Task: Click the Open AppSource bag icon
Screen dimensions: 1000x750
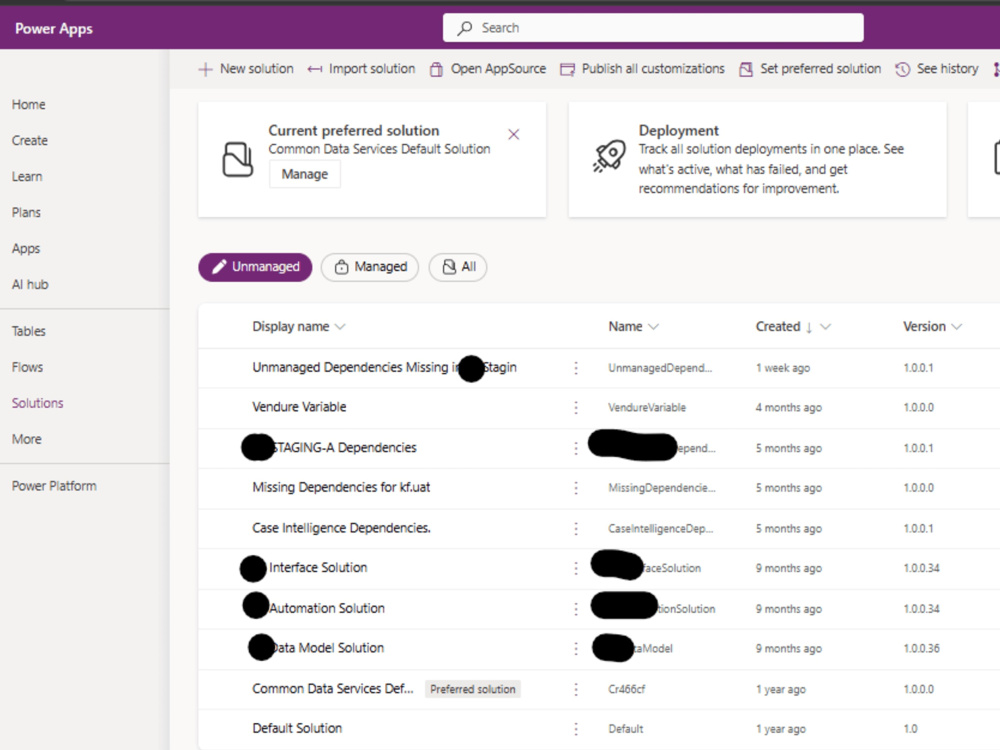Action: pos(436,69)
